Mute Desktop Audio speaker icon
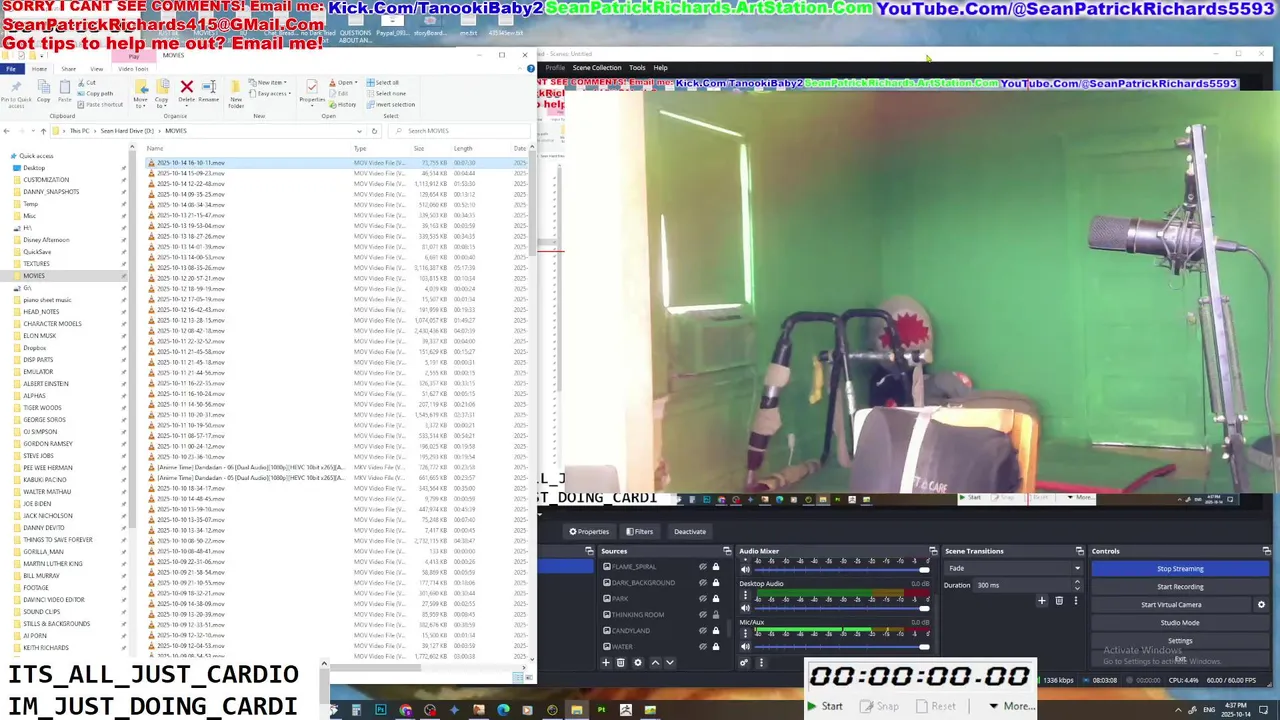Screen dimensions: 1280x720 tap(745, 608)
